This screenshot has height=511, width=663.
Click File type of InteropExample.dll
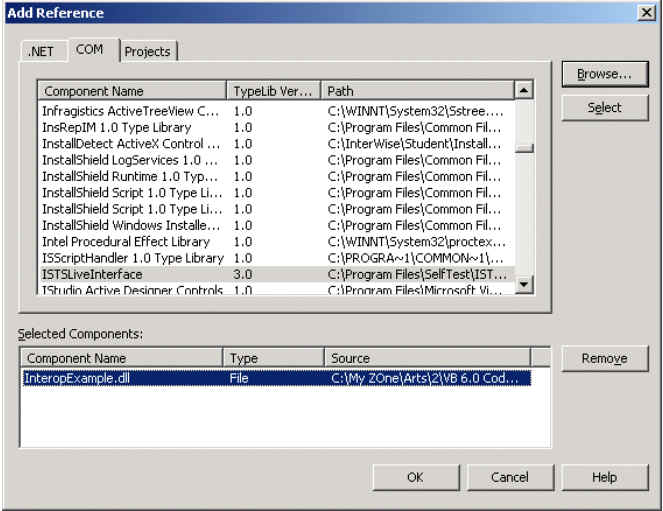(x=239, y=378)
